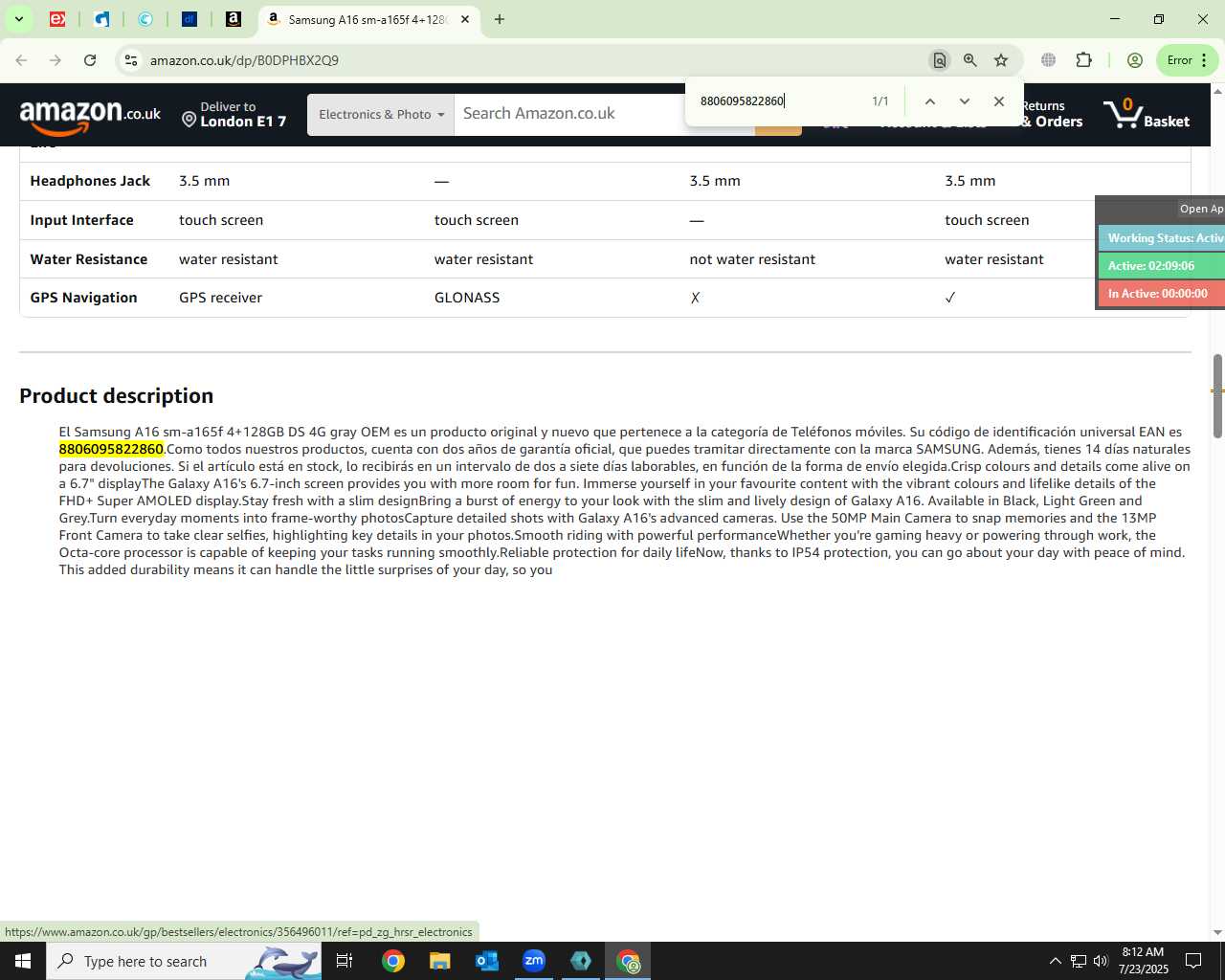Click highlighted EAN 8806095822860 text
The image size is (1225, 980).
(x=111, y=449)
